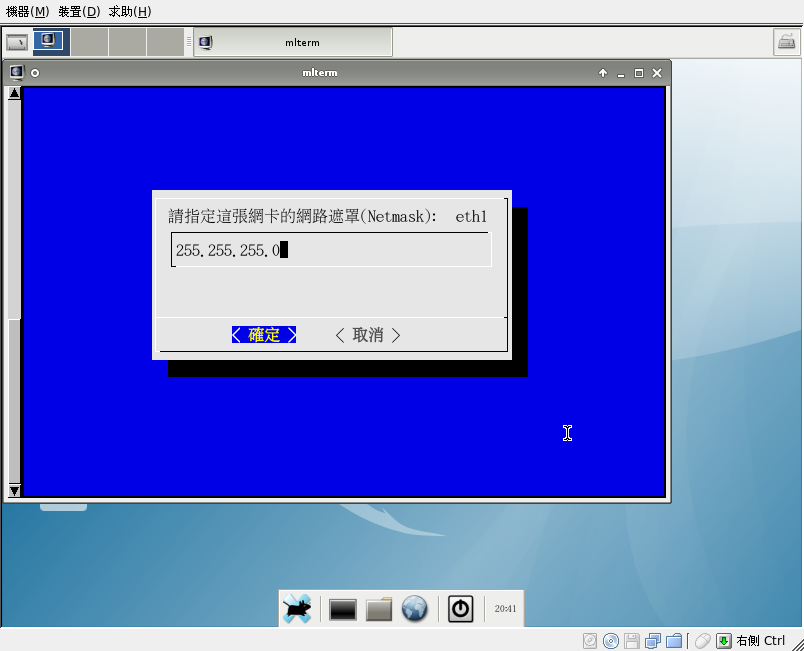Click the hard disk activity status icon
The height and width of the screenshot is (651, 804).
pyautogui.click(x=590, y=641)
